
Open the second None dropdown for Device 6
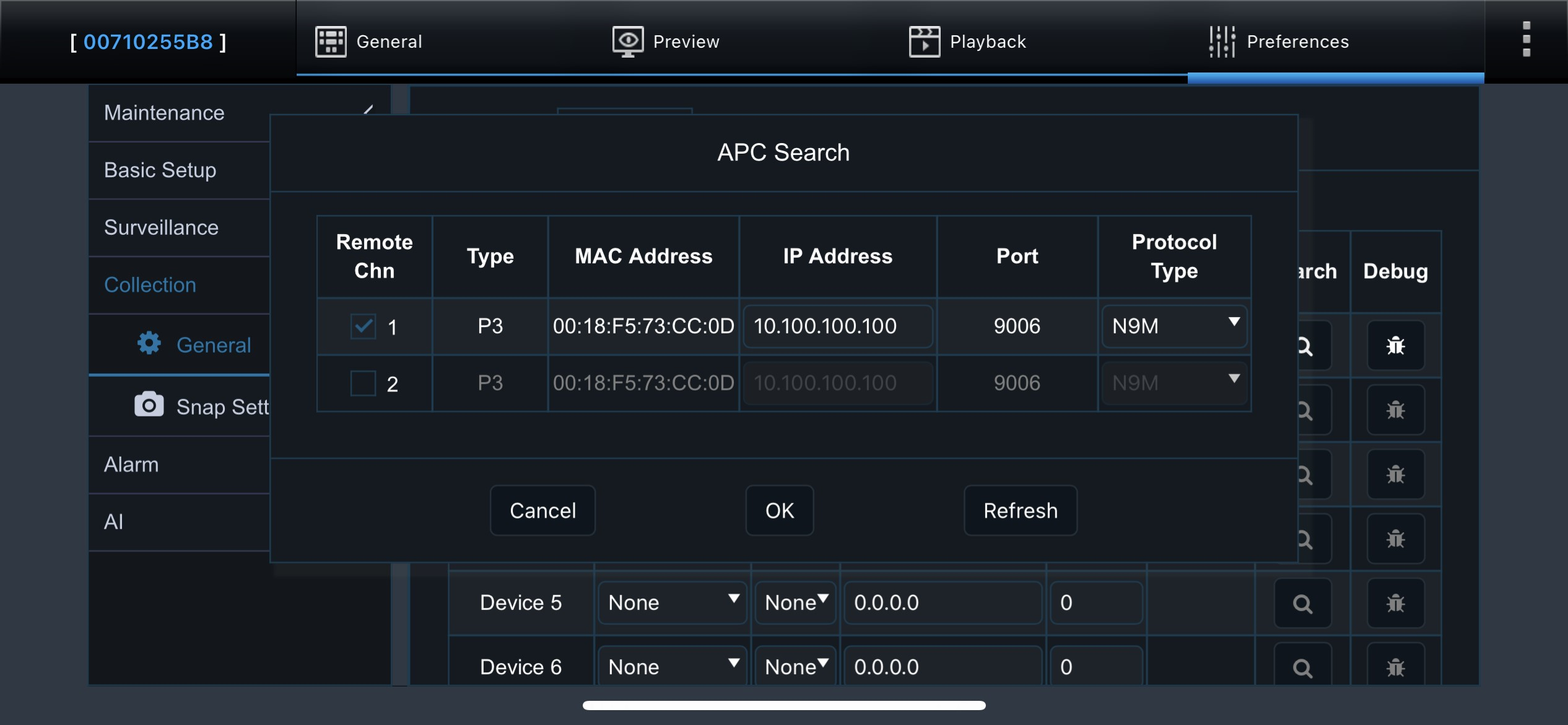(796, 666)
